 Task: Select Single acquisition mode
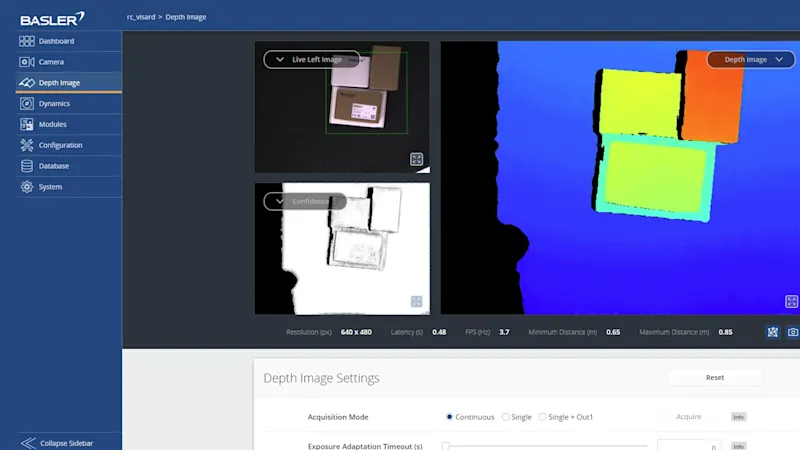click(x=506, y=417)
